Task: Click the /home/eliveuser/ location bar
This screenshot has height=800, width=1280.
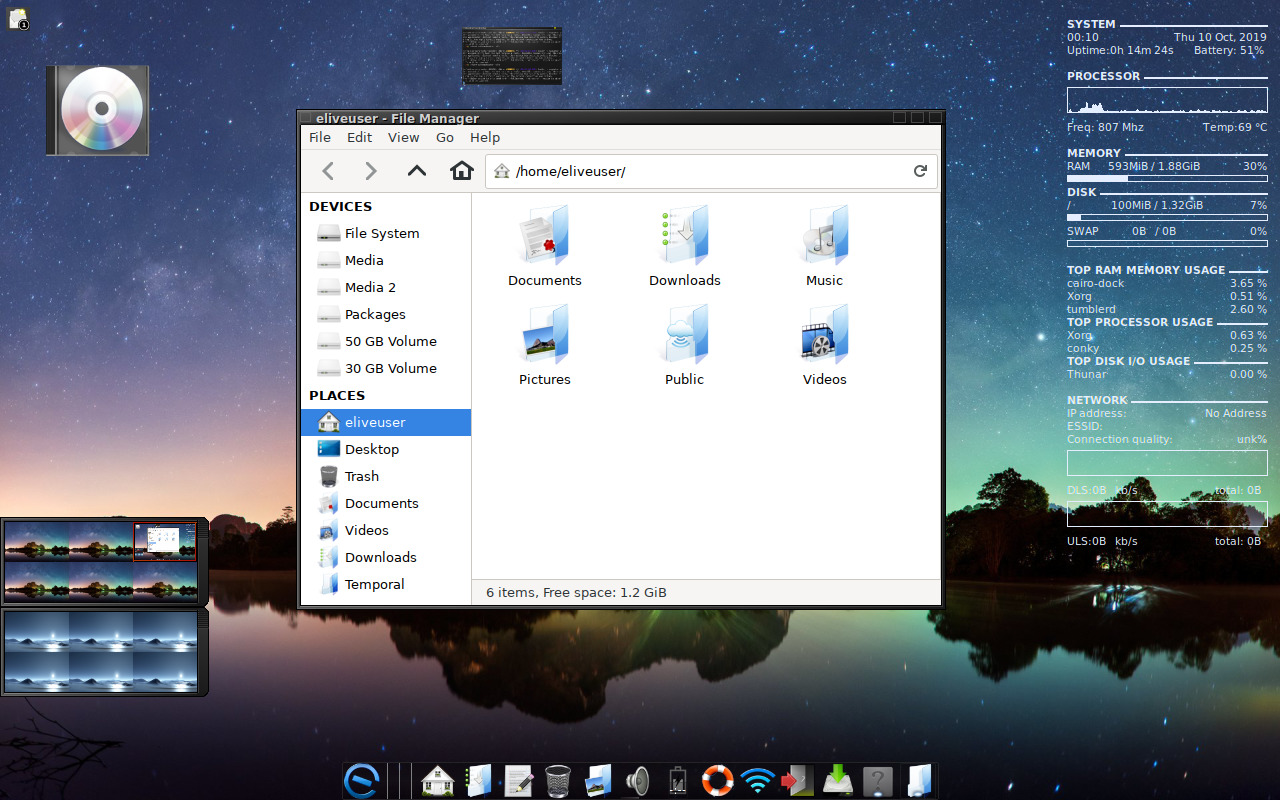Action: click(711, 171)
